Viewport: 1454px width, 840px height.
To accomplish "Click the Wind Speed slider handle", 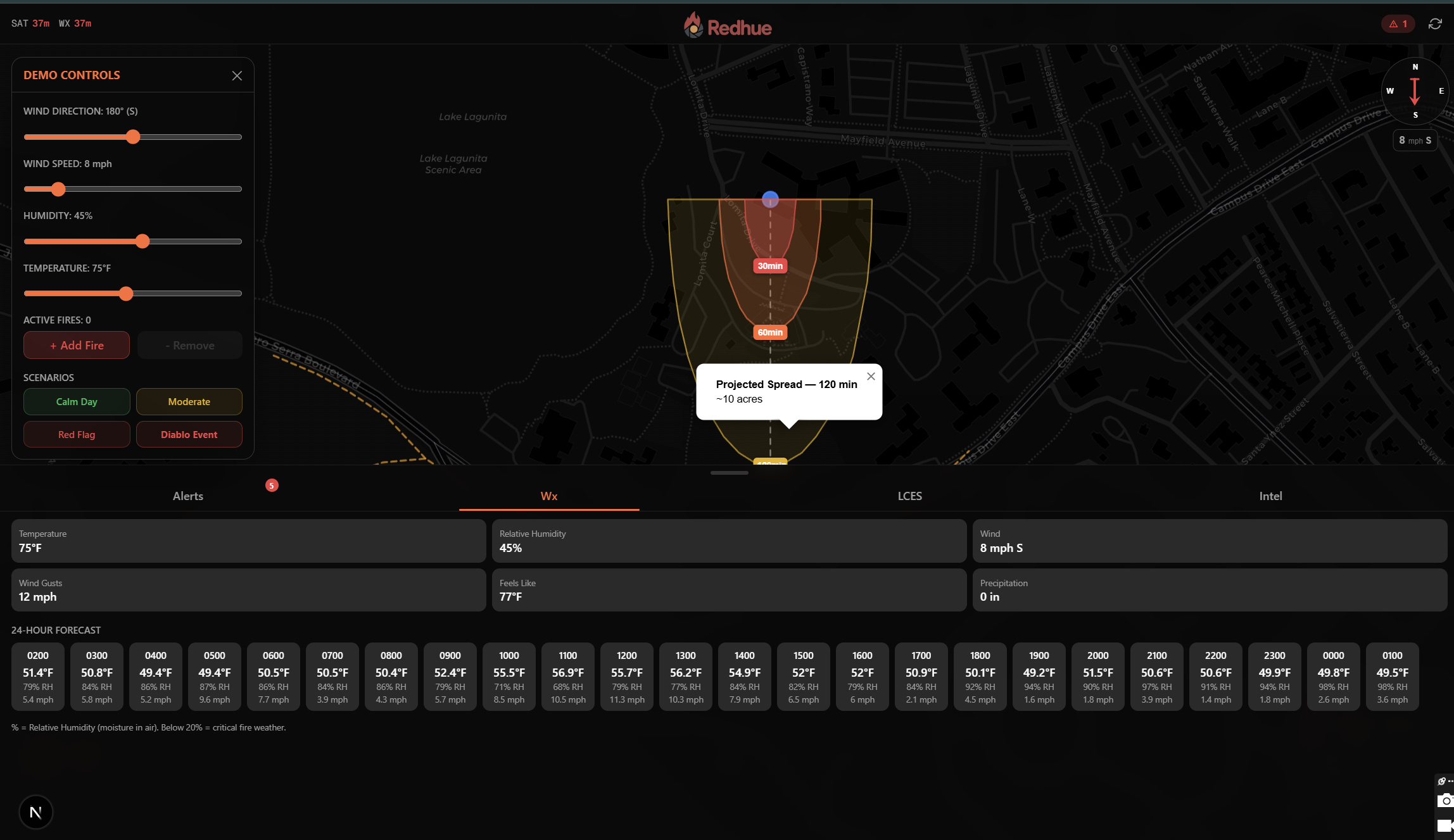I will [58, 189].
